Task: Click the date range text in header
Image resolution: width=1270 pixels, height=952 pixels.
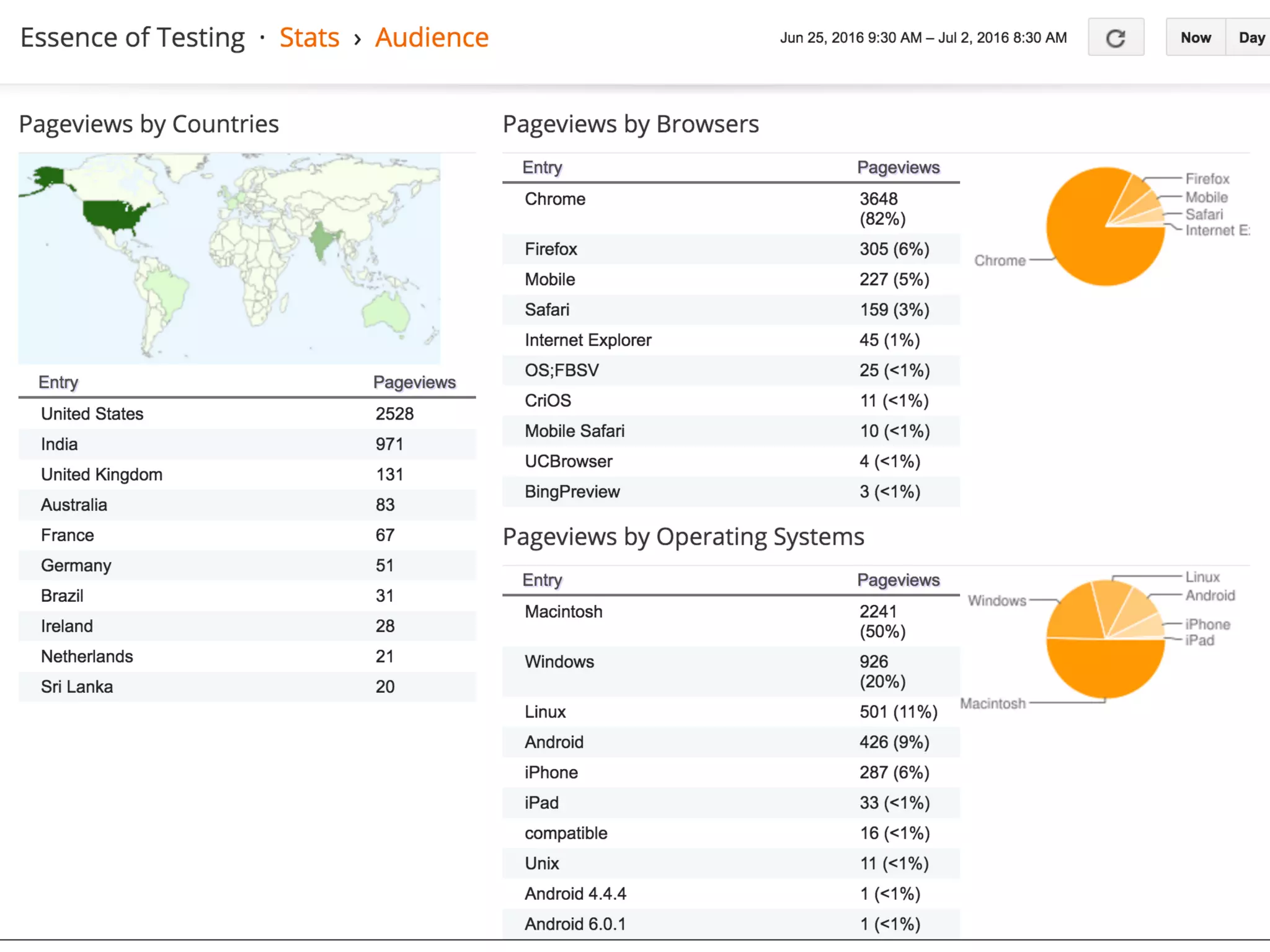Action: 923,38
